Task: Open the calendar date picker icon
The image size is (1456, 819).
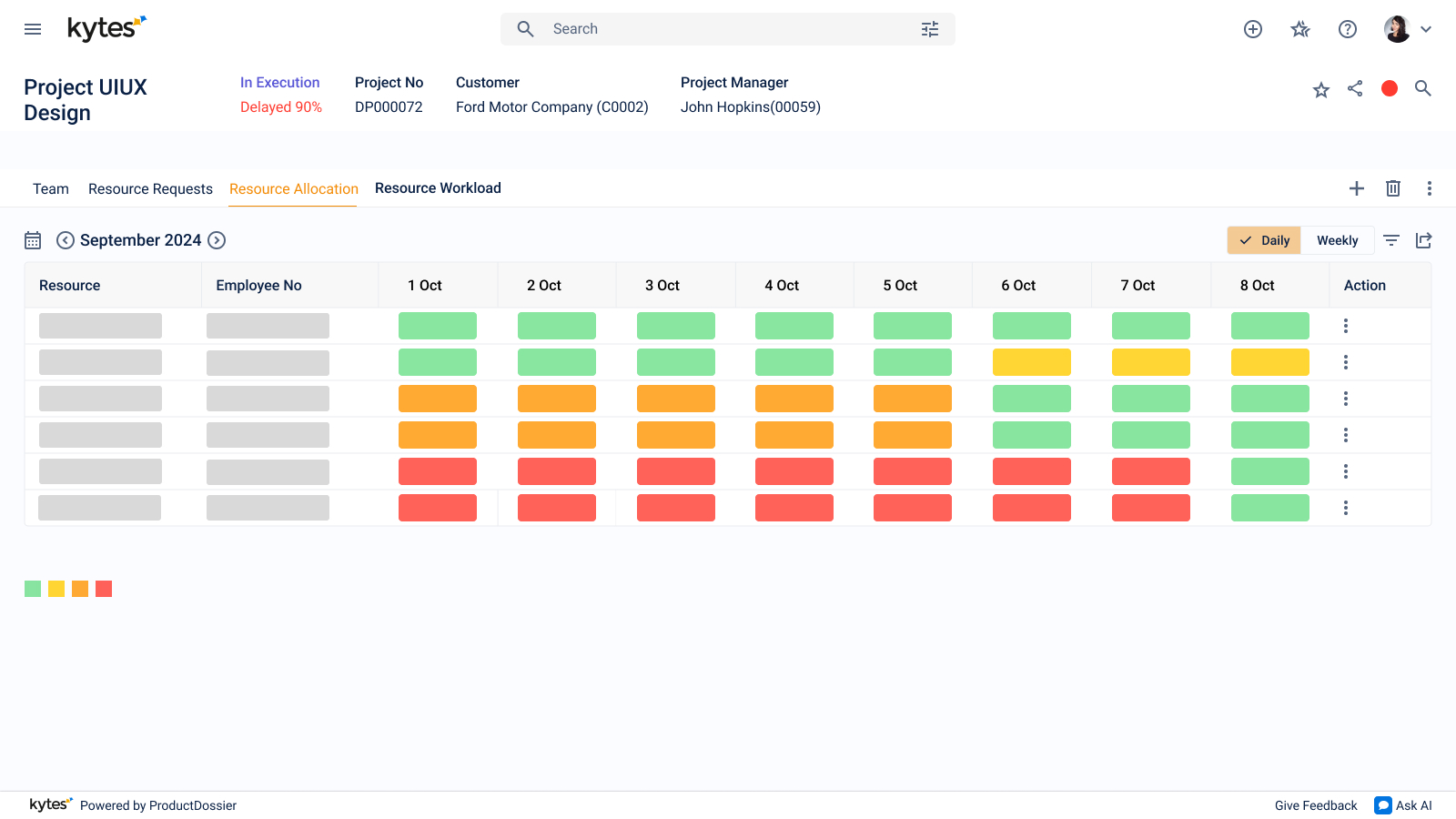Action: pyautogui.click(x=33, y=240)
